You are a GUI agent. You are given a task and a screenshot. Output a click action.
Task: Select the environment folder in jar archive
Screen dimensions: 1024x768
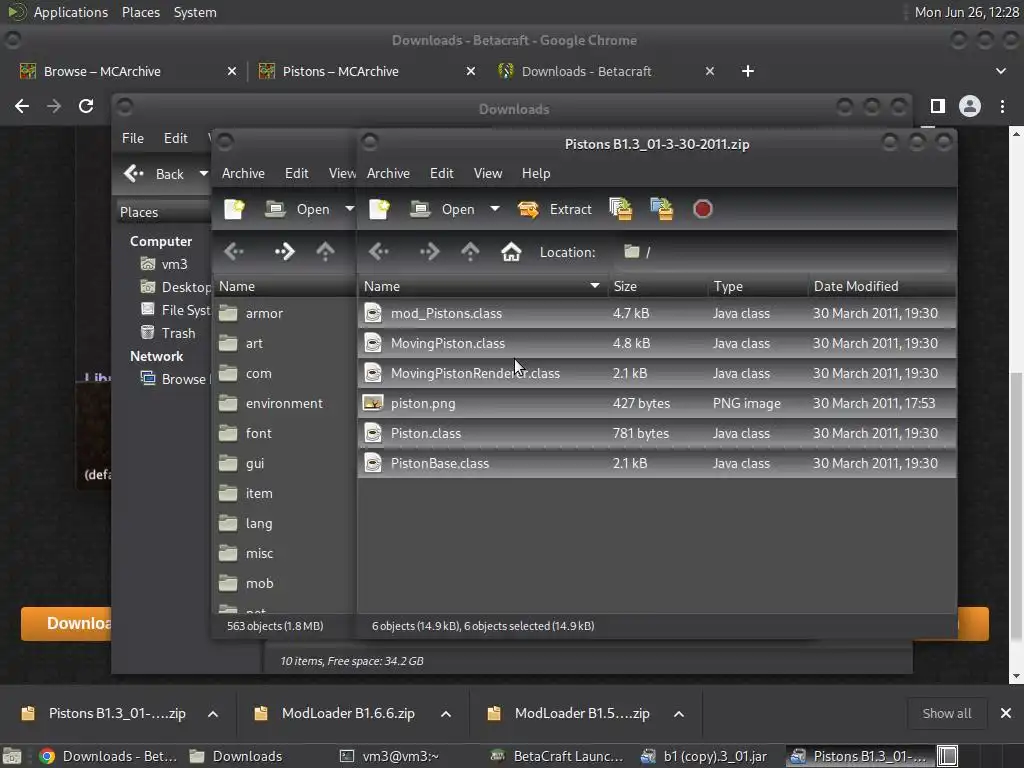pos(284,404)
